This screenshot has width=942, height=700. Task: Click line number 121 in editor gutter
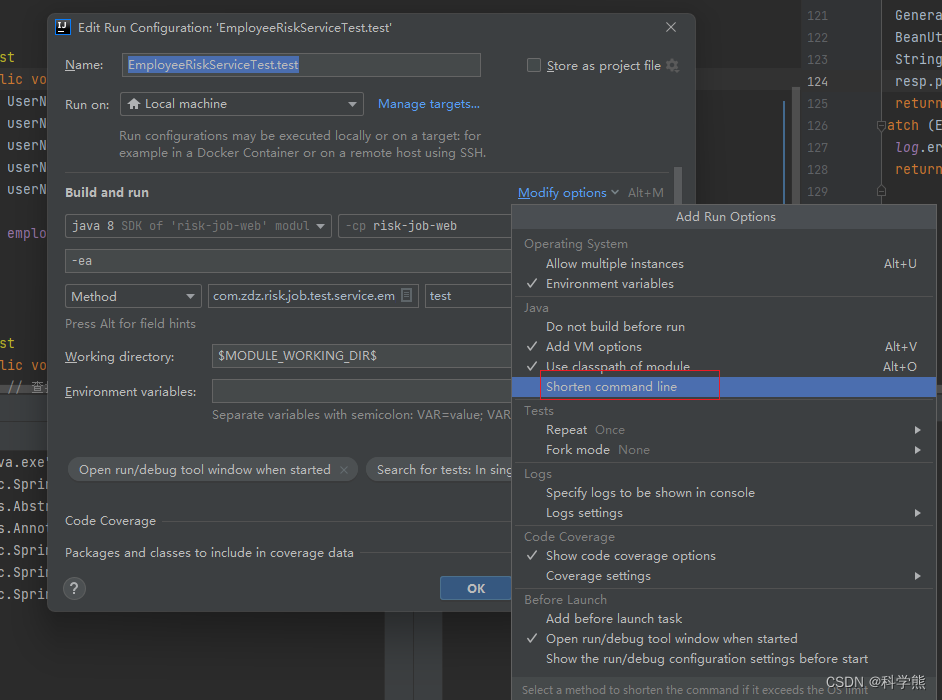coord(817,16)
